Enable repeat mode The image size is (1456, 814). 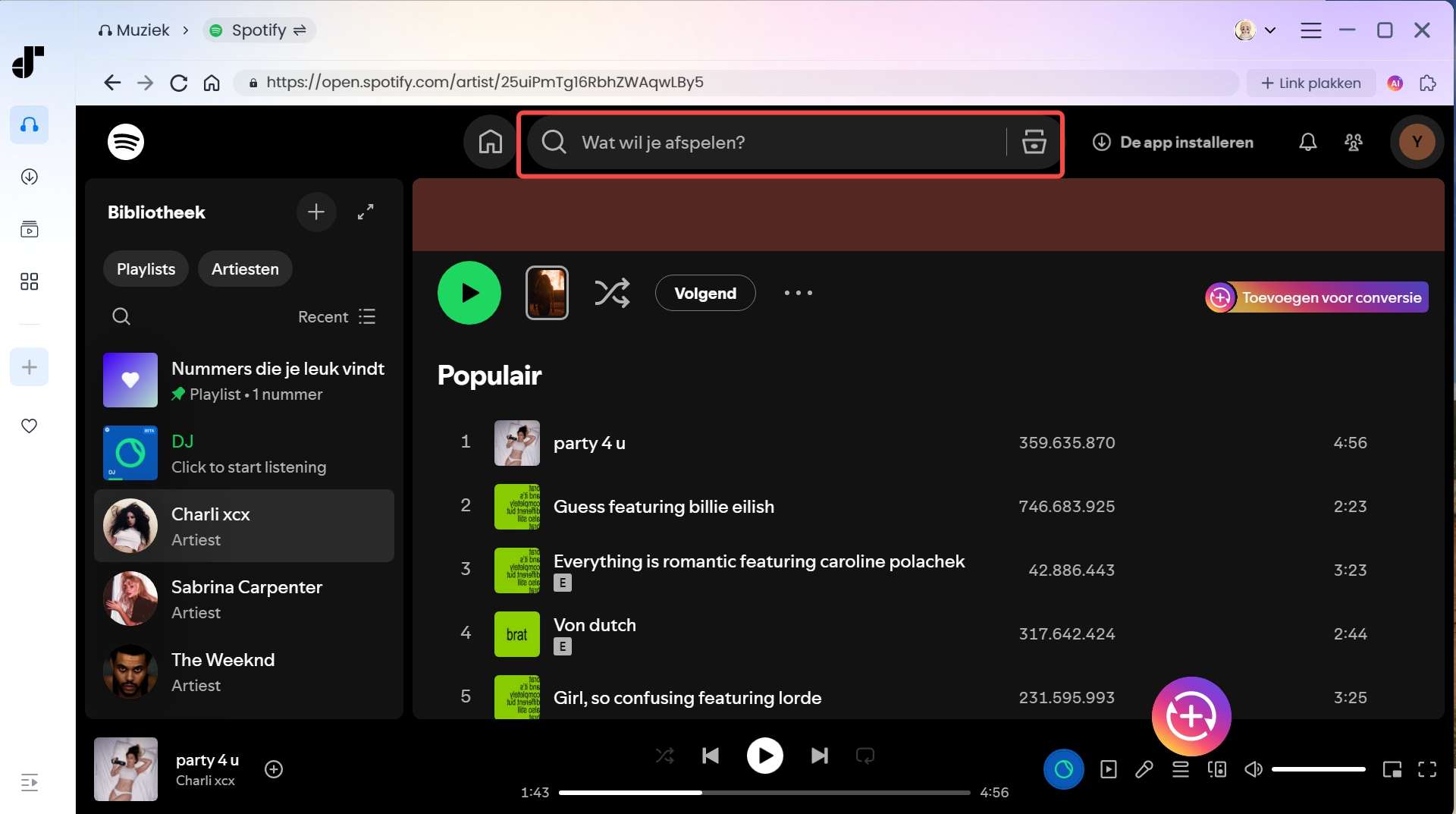pos(865,756)
